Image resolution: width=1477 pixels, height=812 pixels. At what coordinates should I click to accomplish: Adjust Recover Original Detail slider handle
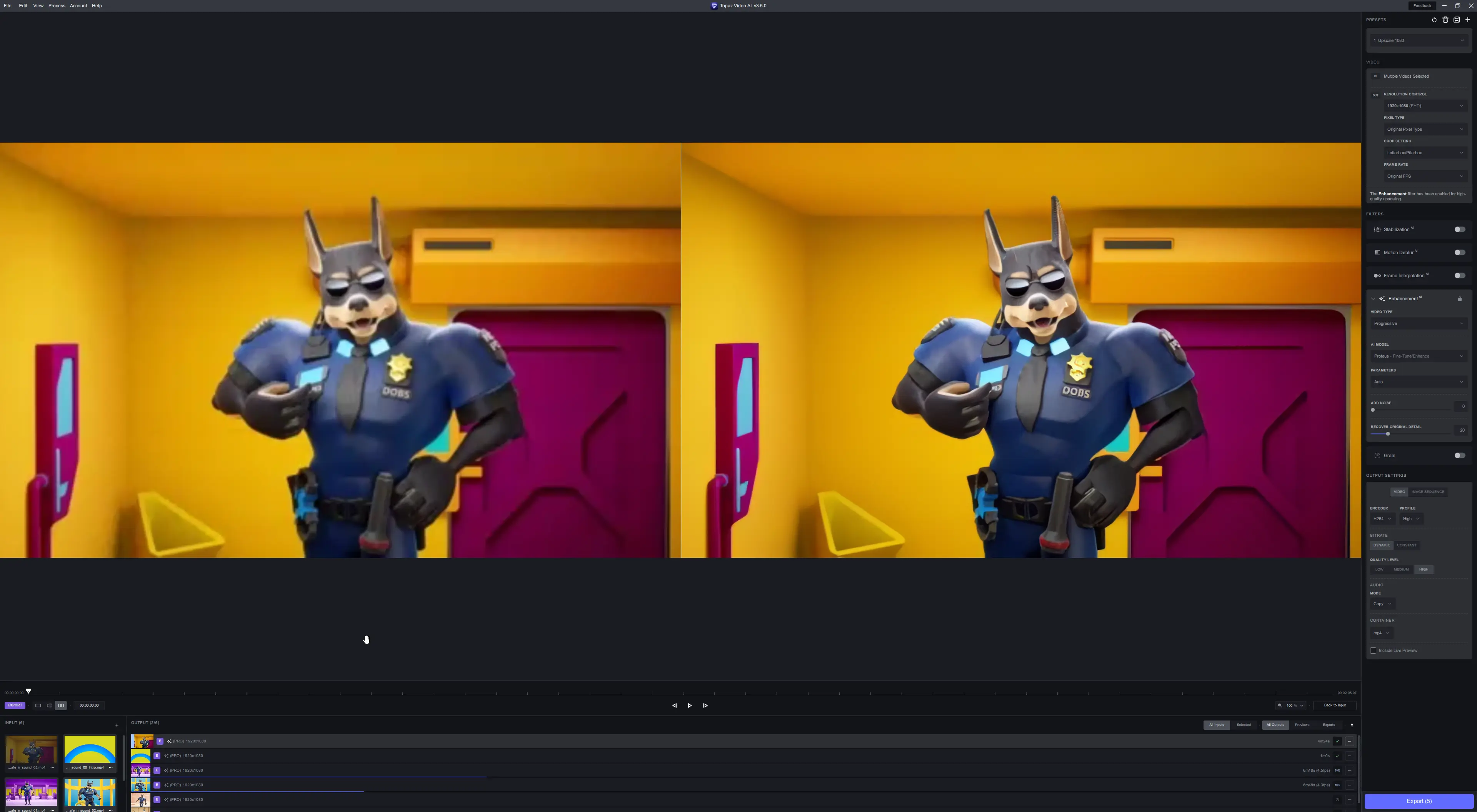pyautogui.click(x=1387, y=434)
